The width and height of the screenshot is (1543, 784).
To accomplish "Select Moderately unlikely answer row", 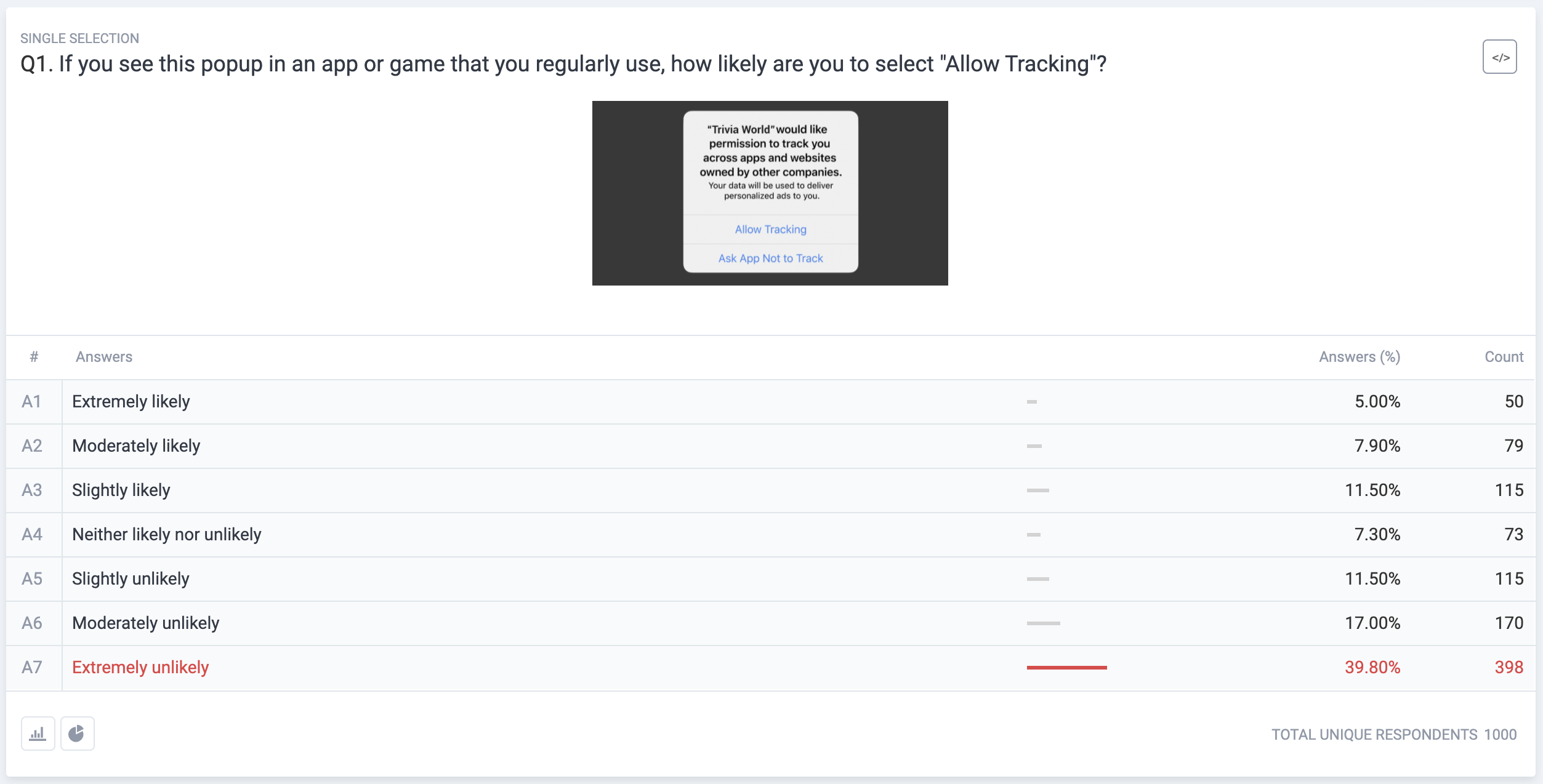I will (771, 623).
